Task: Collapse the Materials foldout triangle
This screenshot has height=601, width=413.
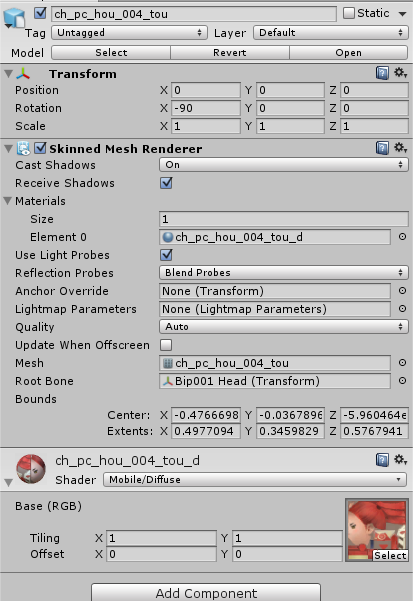Action: click(x=7, y=200)
